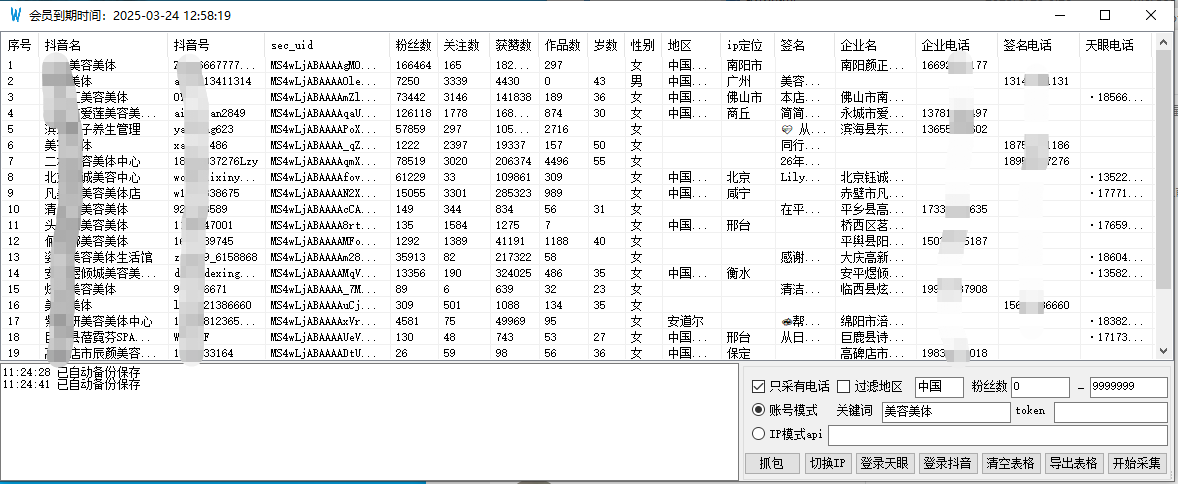Click the 企业名 cell 巨鹿县诗...
The image size is (1178, 484).
click(x=875, y=337)
